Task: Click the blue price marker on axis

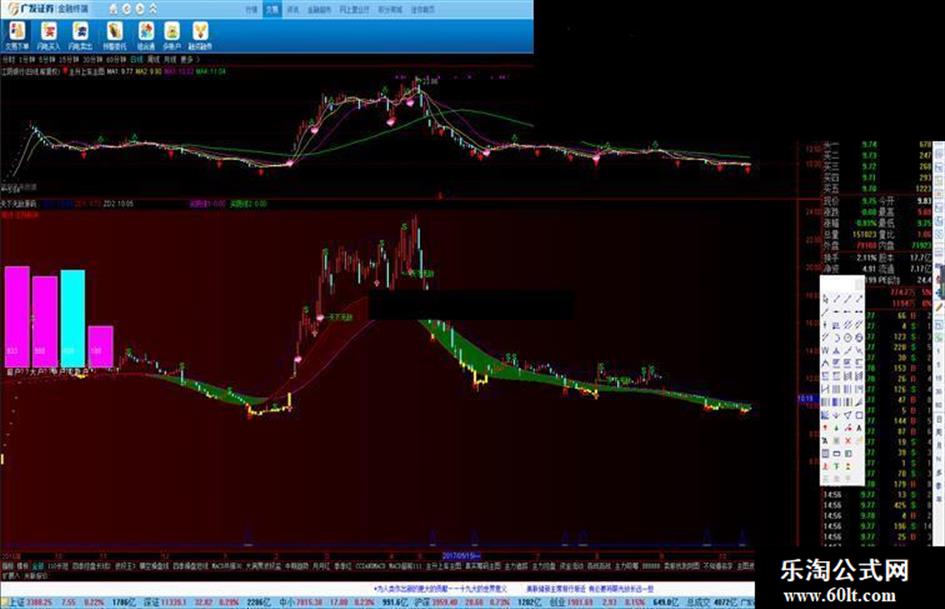Action: click(806, 399)
